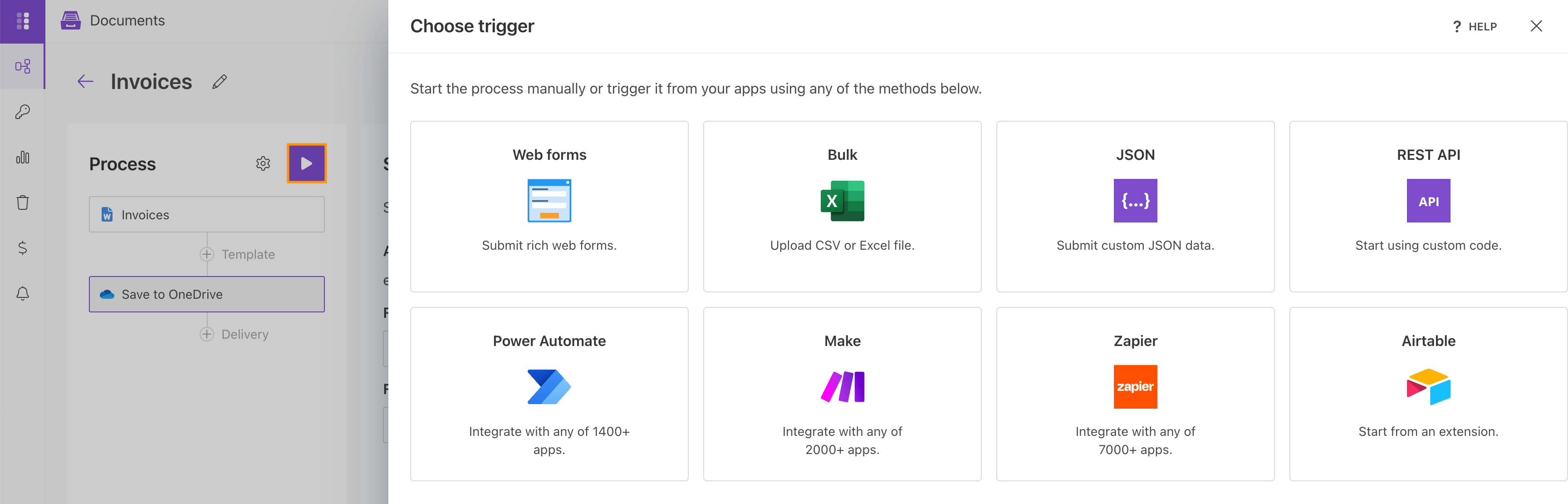Open the billing dollar icon

pos(23,248)
